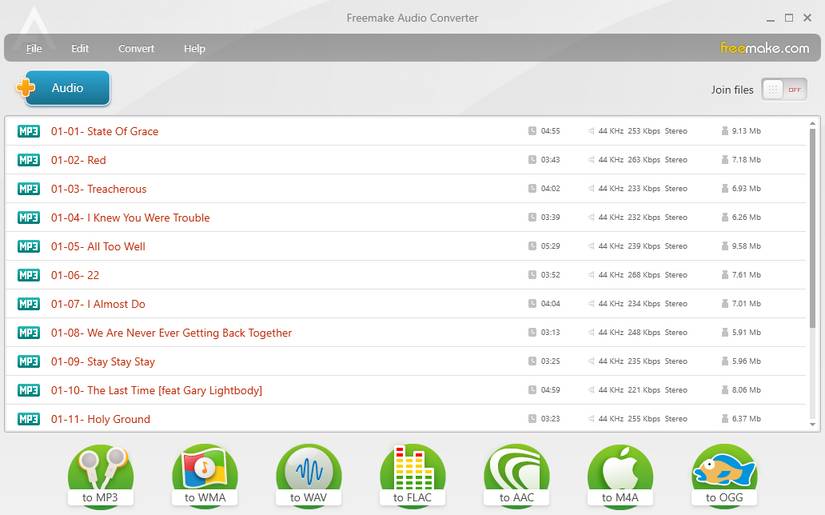
Task: Select We Are Never Ever Getting Back Together
Action: 405,332
